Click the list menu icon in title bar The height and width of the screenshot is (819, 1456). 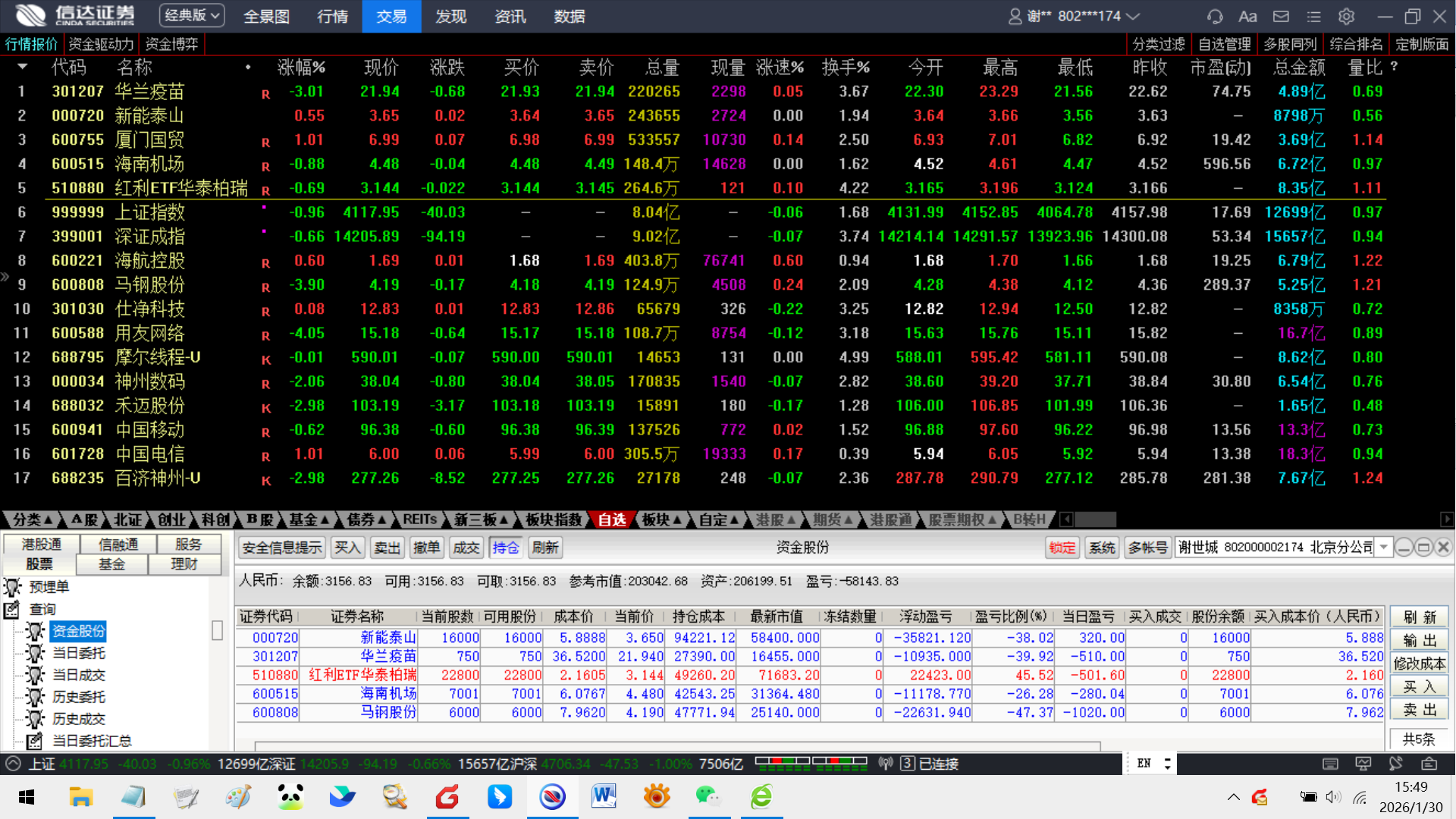click(1313, 16)
